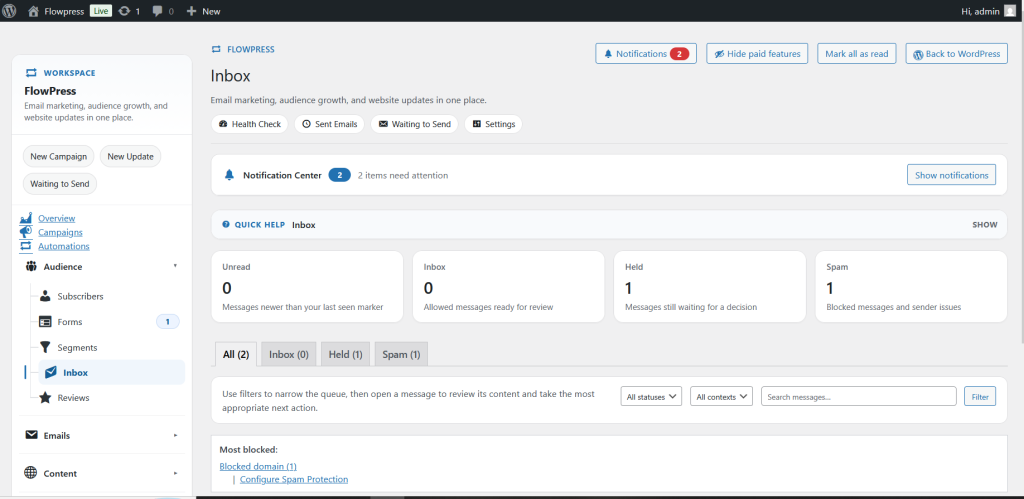Click Mark all as read
This screenshot has height=499, width=1024.
click(857, 54)
